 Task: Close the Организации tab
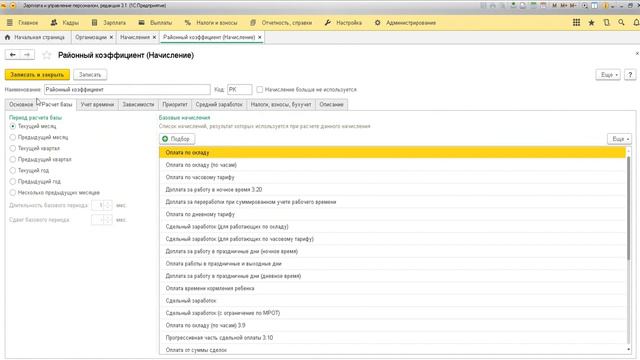[x=111, y=37]
